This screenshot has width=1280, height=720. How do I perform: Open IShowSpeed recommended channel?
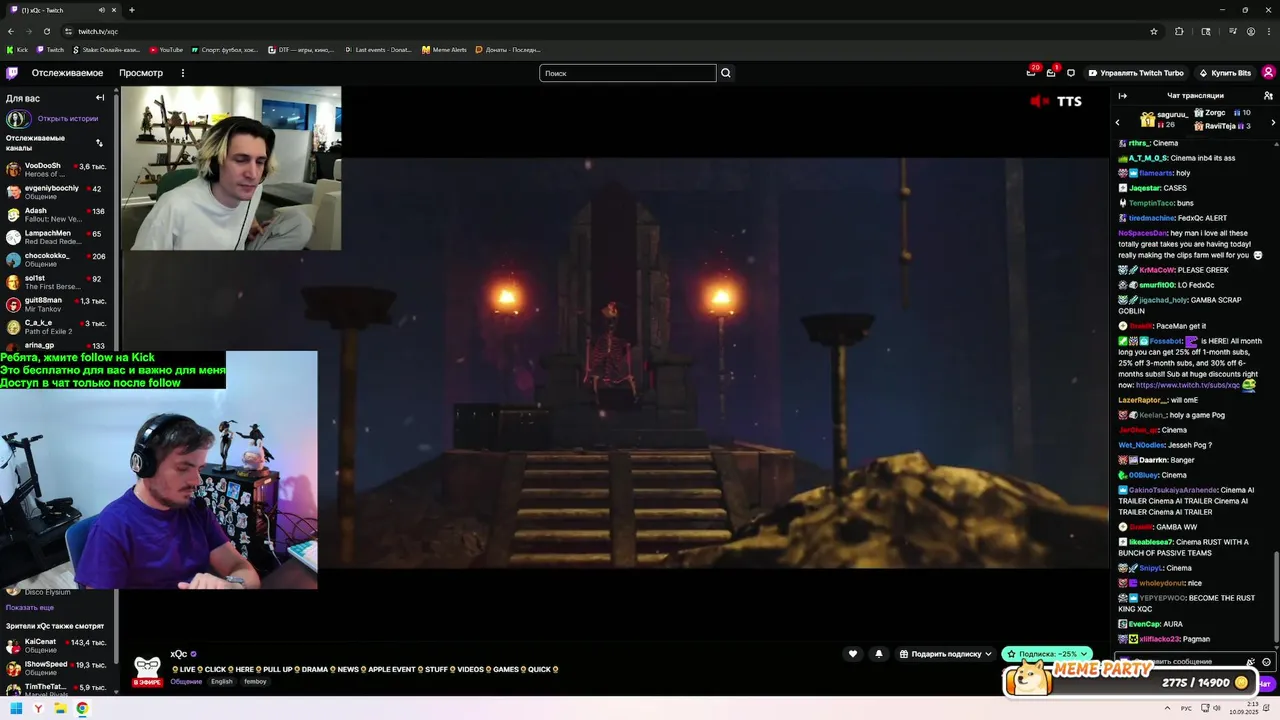click(x=59, y=668)
